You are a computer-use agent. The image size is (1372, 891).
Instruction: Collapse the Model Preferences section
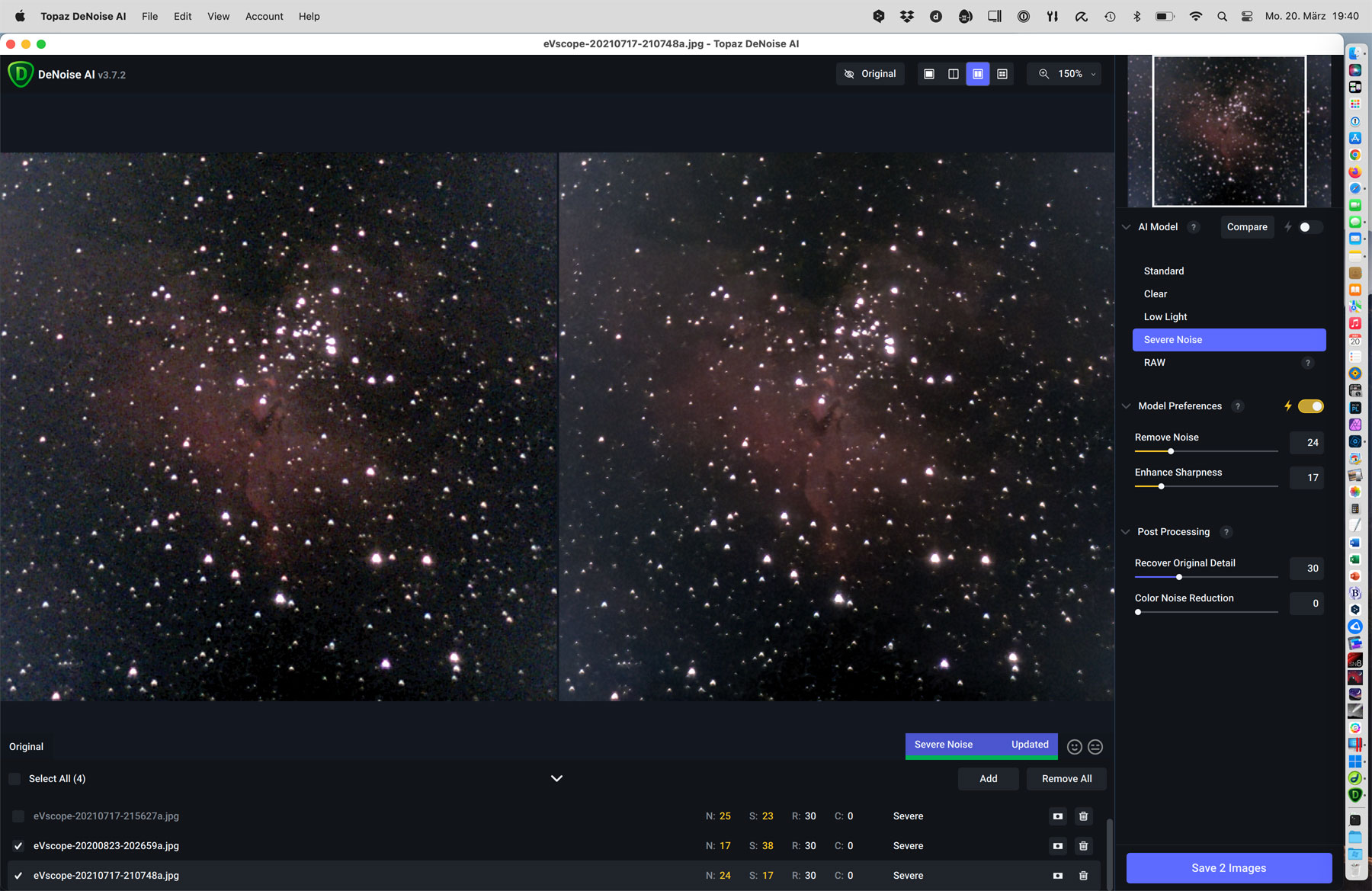tap(1126, 406)
